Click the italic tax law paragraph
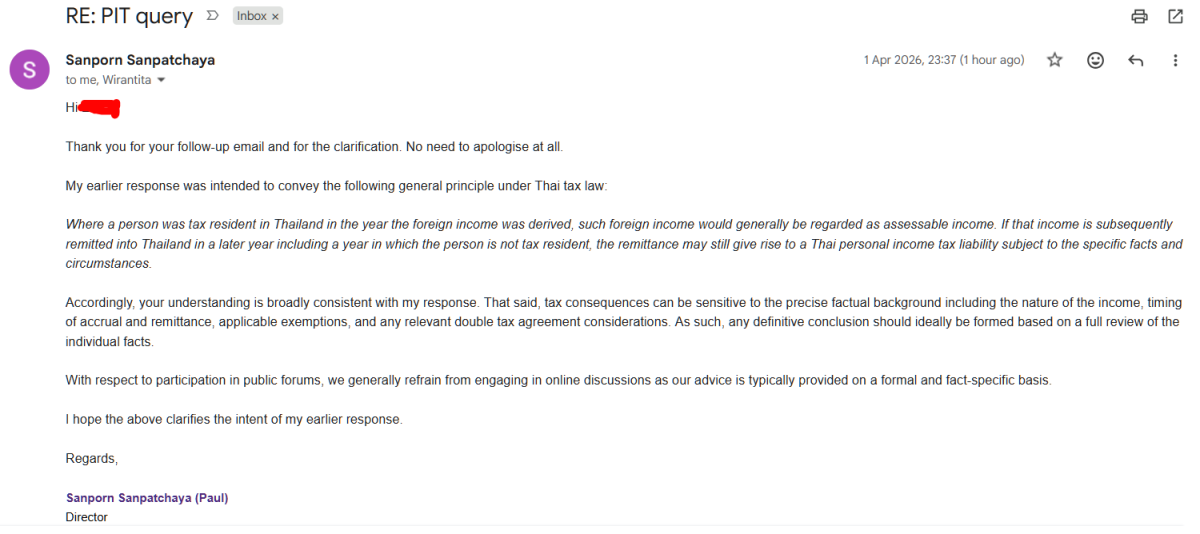This screenshot has height=534, width=1200. tap(624, 244)
